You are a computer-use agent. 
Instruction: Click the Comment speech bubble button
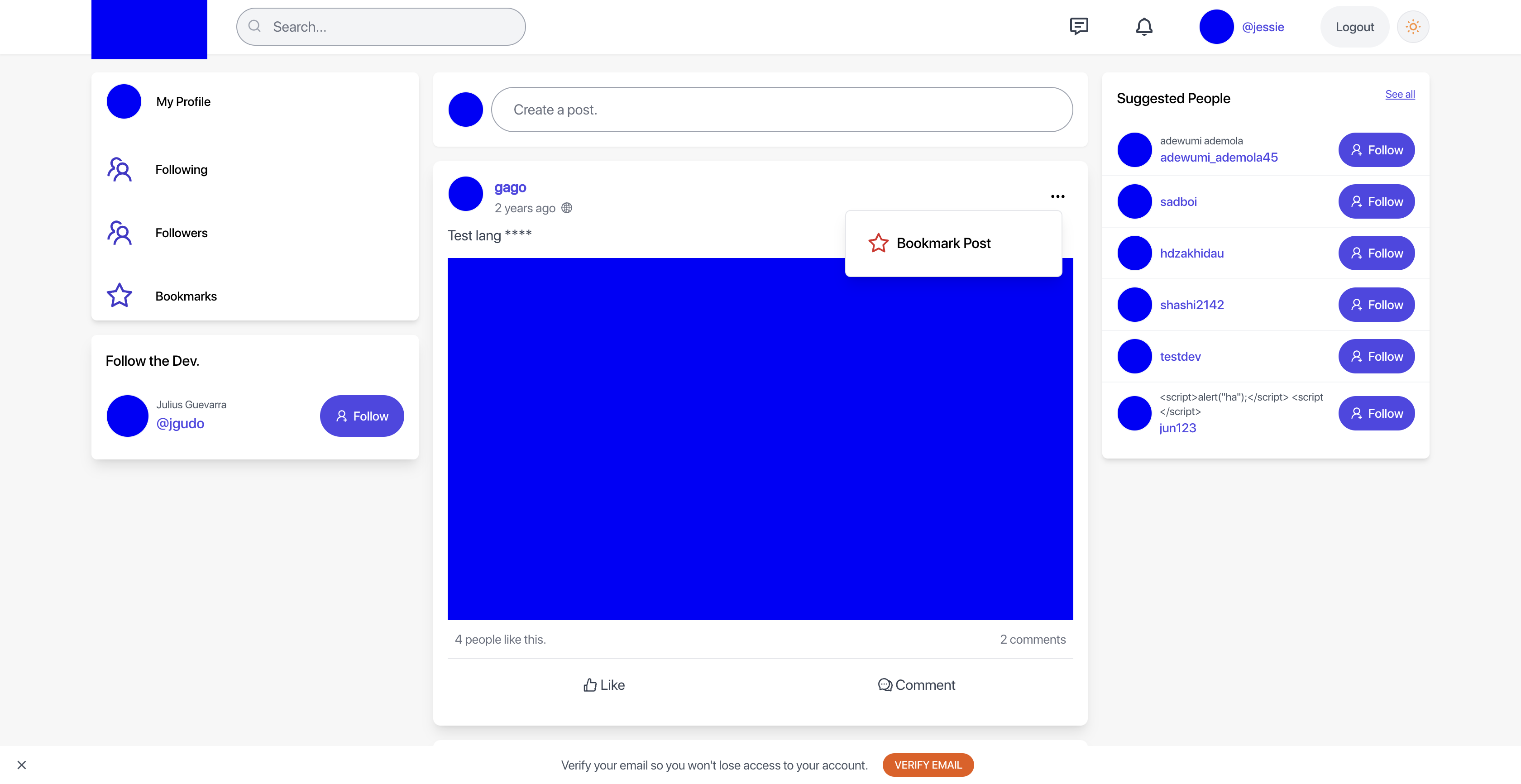pos(916,685)
